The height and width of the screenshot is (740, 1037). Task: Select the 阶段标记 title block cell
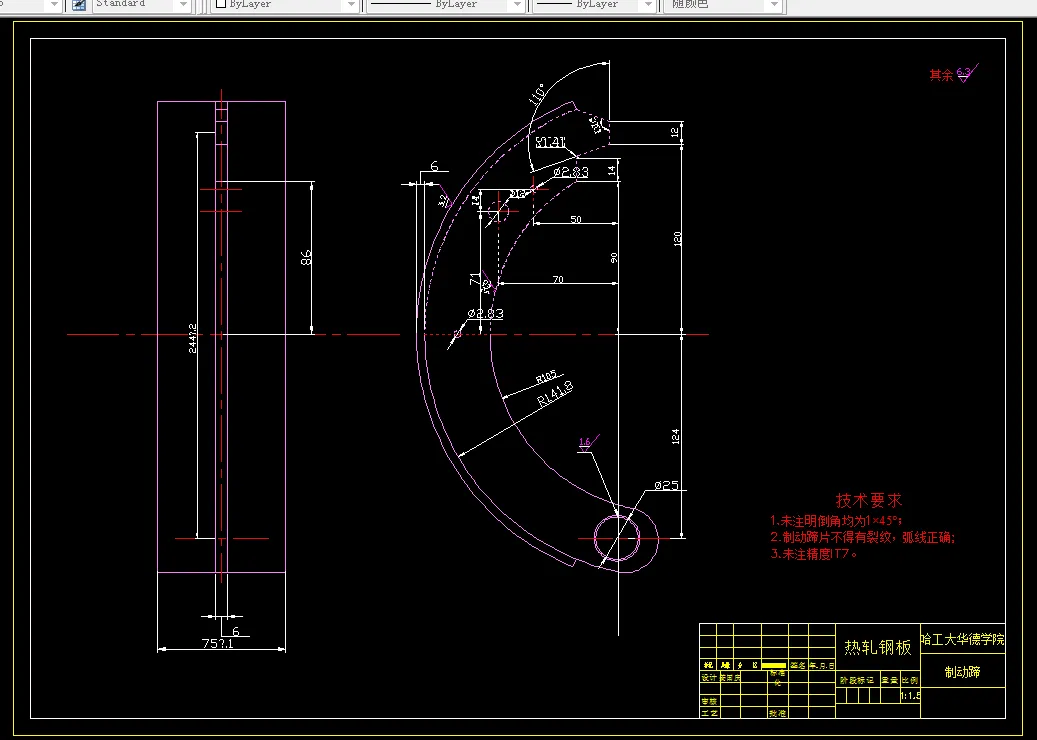tap(857, 680)
